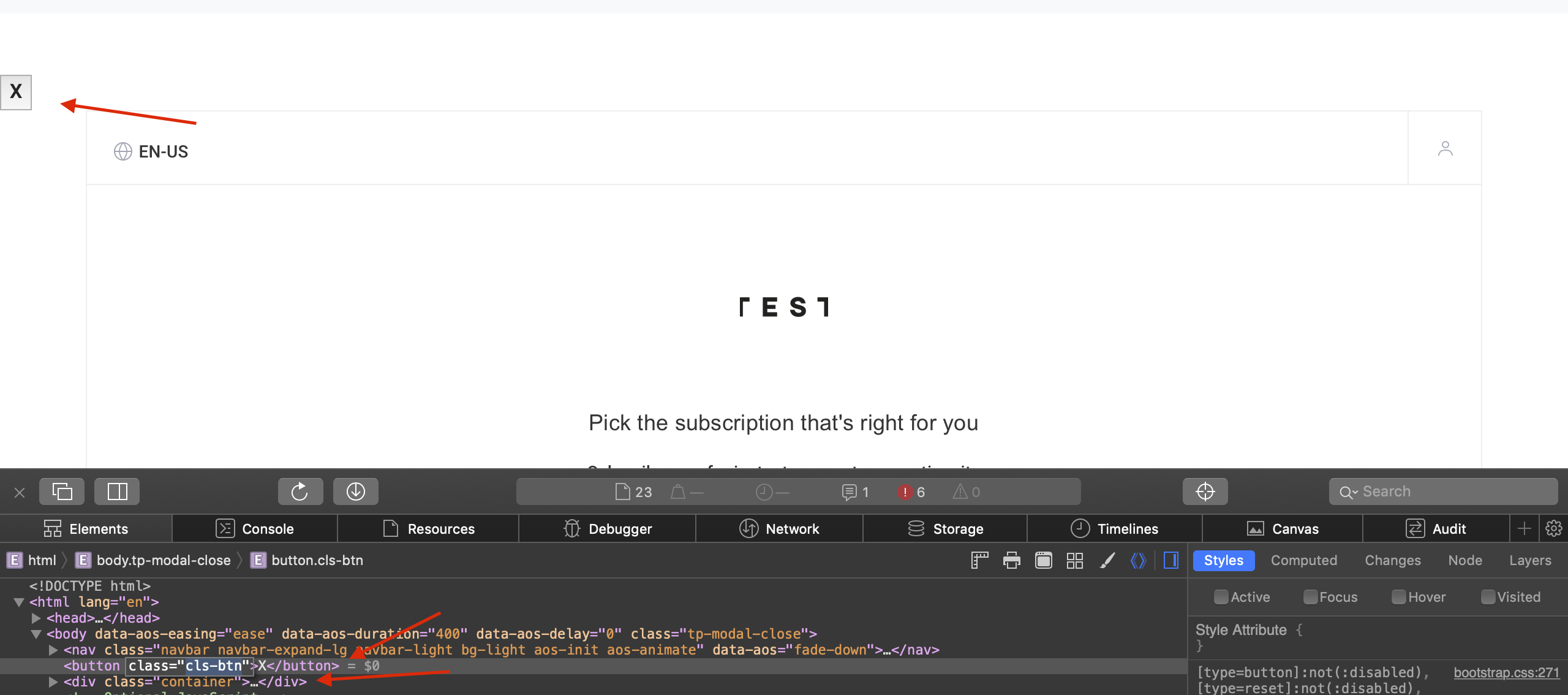Open the Storage tab
This screenshot has width=1568, height=695.
tap(945, 528)
